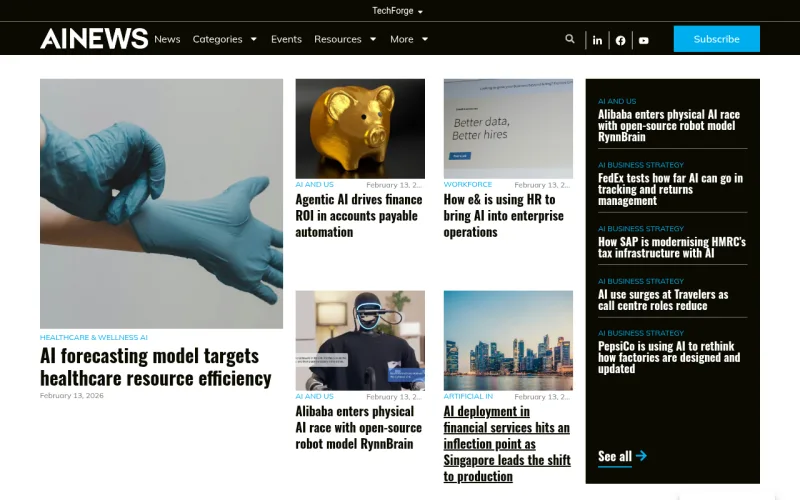Open the search magnifier icon

click(570, 39)
